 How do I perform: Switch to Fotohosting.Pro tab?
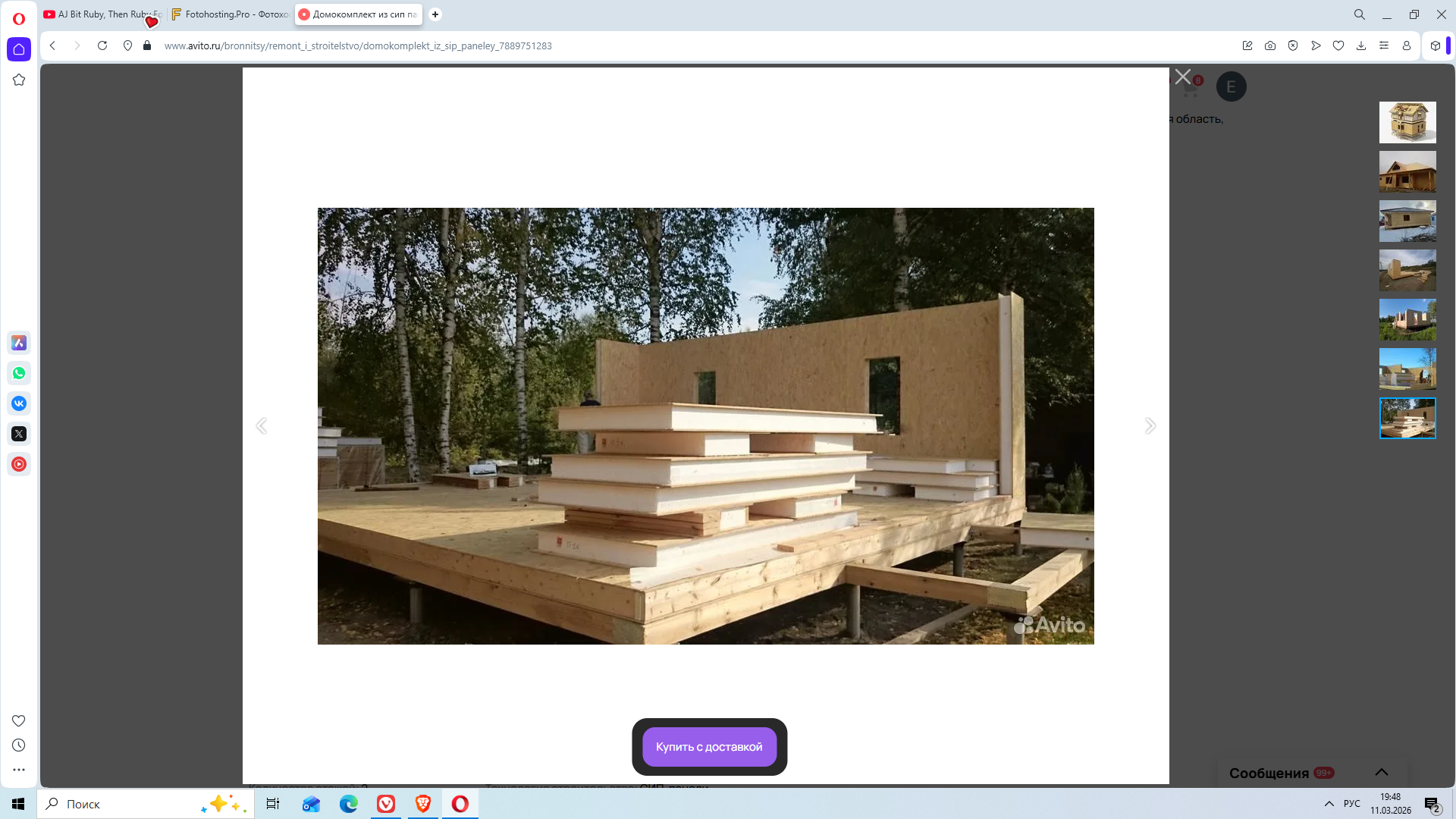(x=231, y=14)
